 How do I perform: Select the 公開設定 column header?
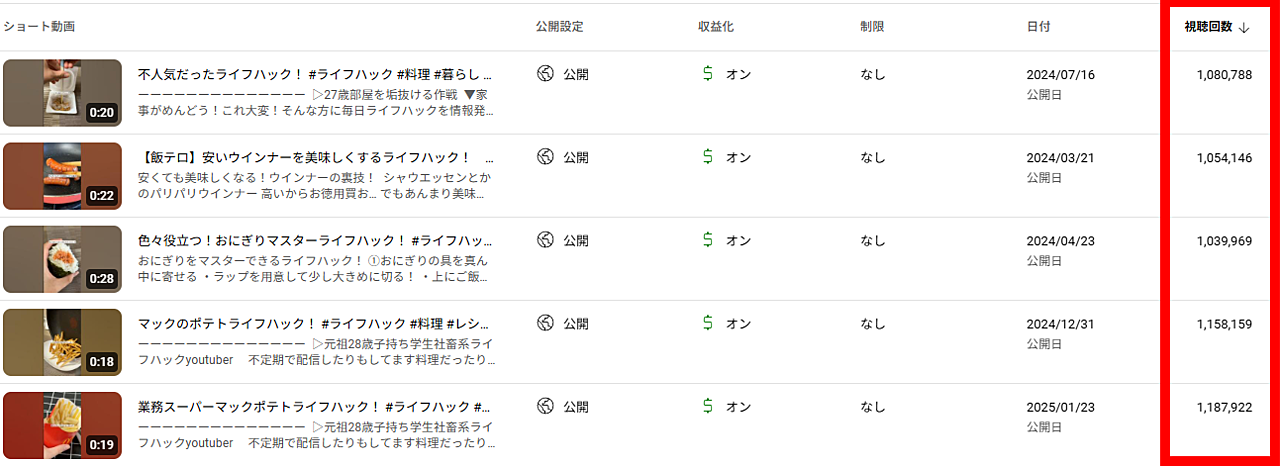(x=559, y=27)
